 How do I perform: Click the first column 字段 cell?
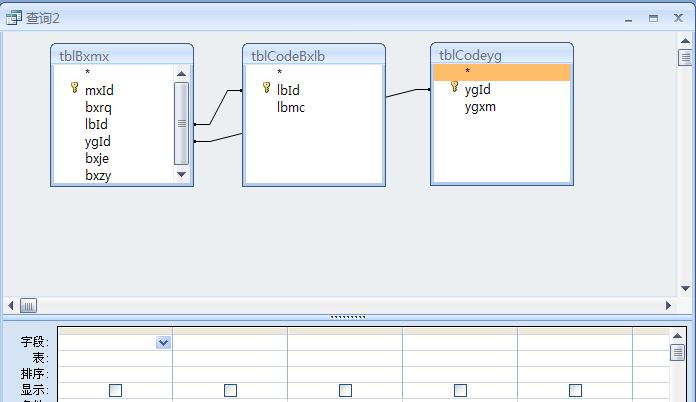pyautogui.click(x=115, y=343)
